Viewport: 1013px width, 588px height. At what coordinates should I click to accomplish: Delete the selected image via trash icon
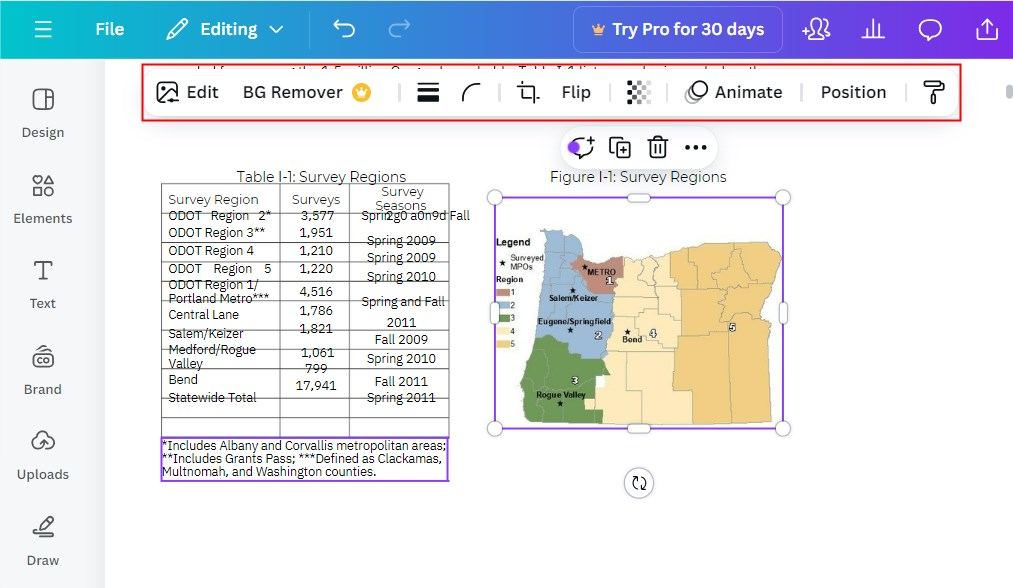(657, 147)
